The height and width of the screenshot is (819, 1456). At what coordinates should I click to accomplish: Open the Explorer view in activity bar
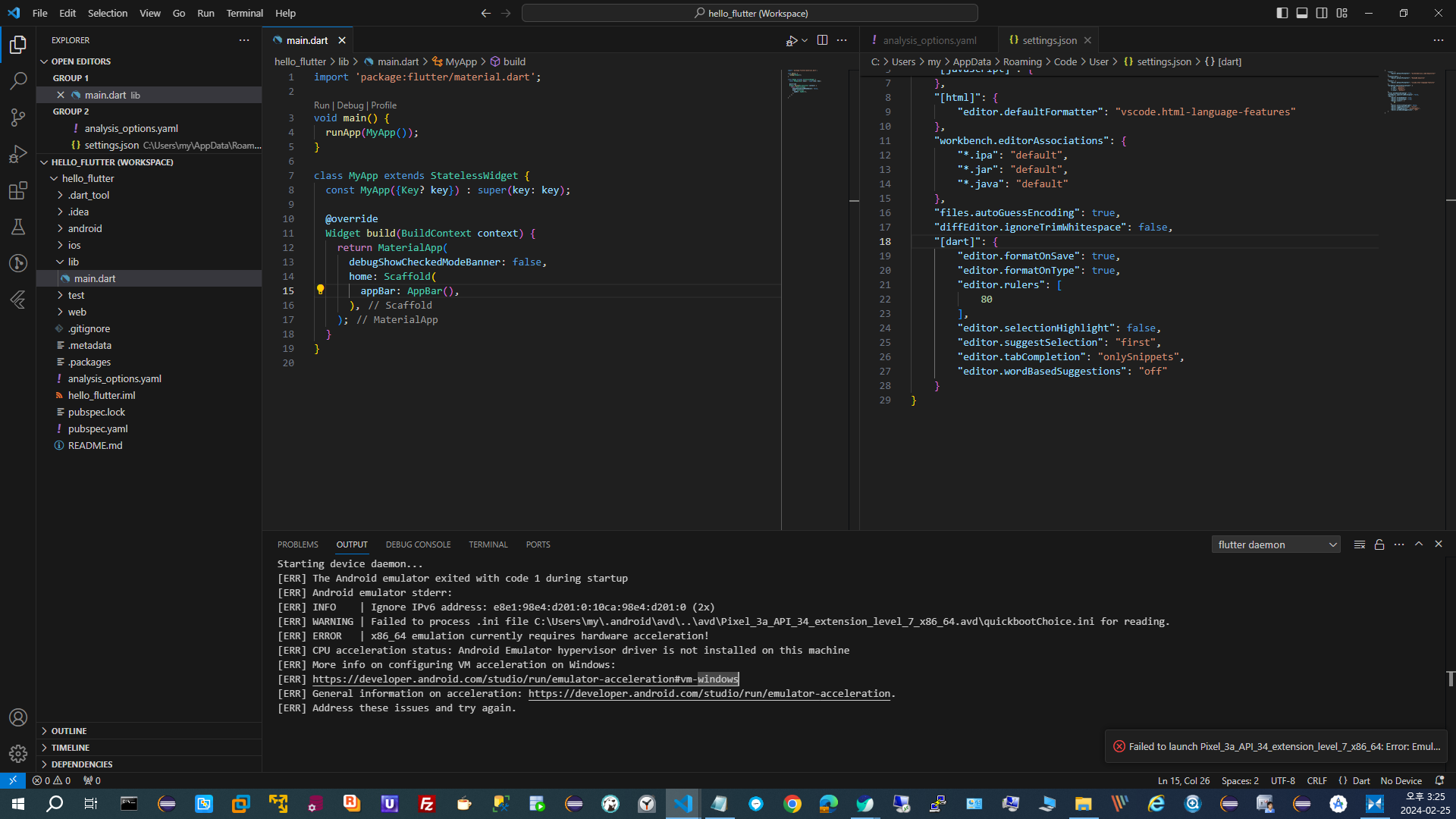18,45
